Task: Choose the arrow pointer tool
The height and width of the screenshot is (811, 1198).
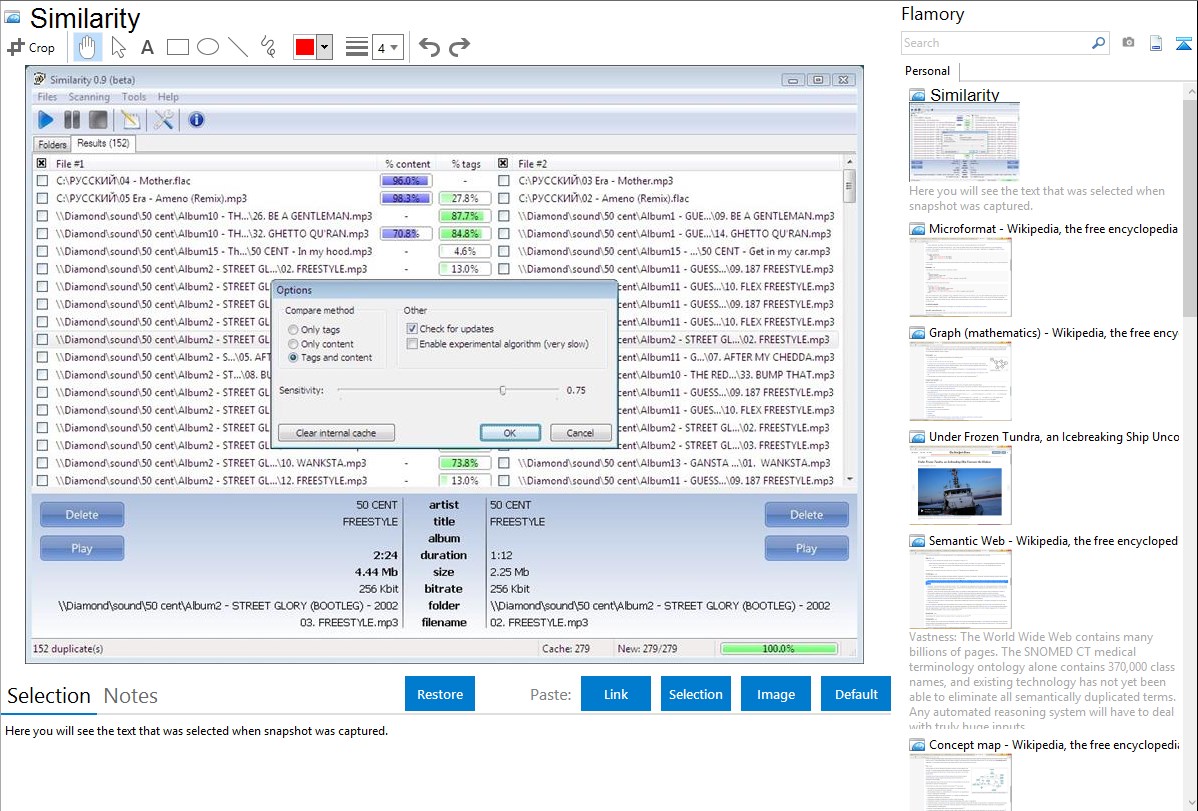Action: tap(118, 47)
